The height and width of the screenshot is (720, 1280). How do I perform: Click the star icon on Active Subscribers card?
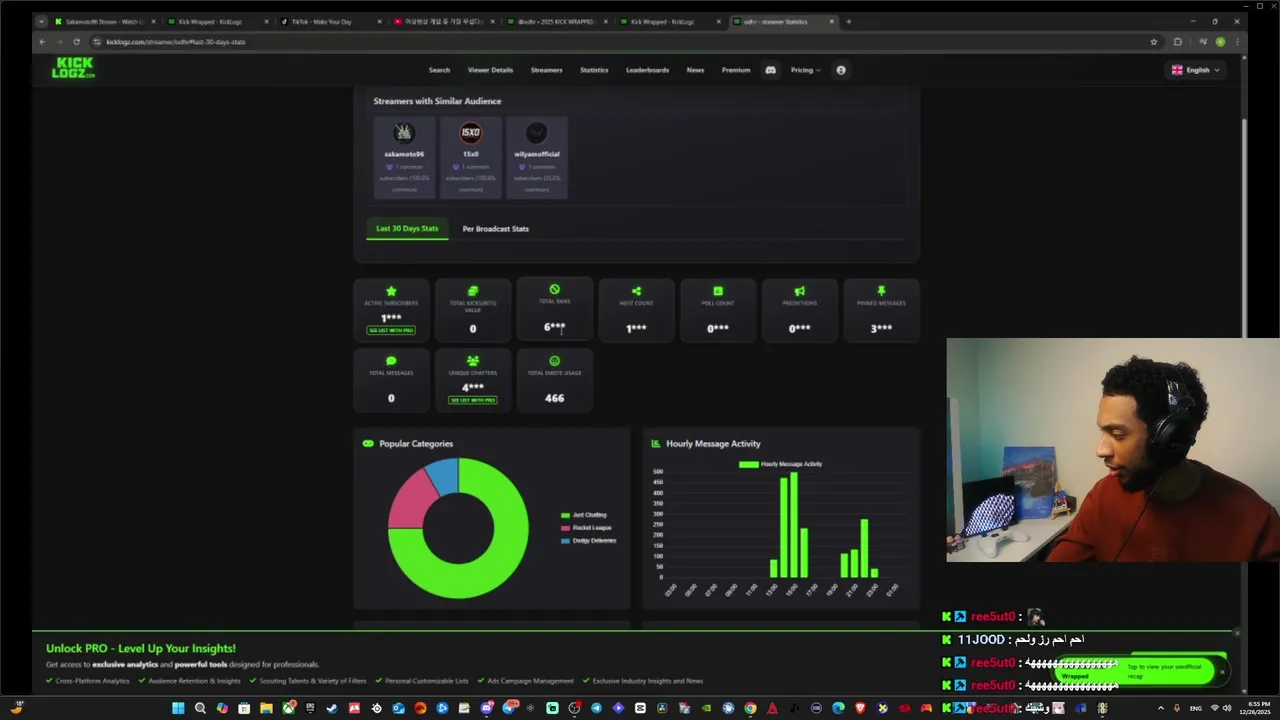tap(391, 291)
